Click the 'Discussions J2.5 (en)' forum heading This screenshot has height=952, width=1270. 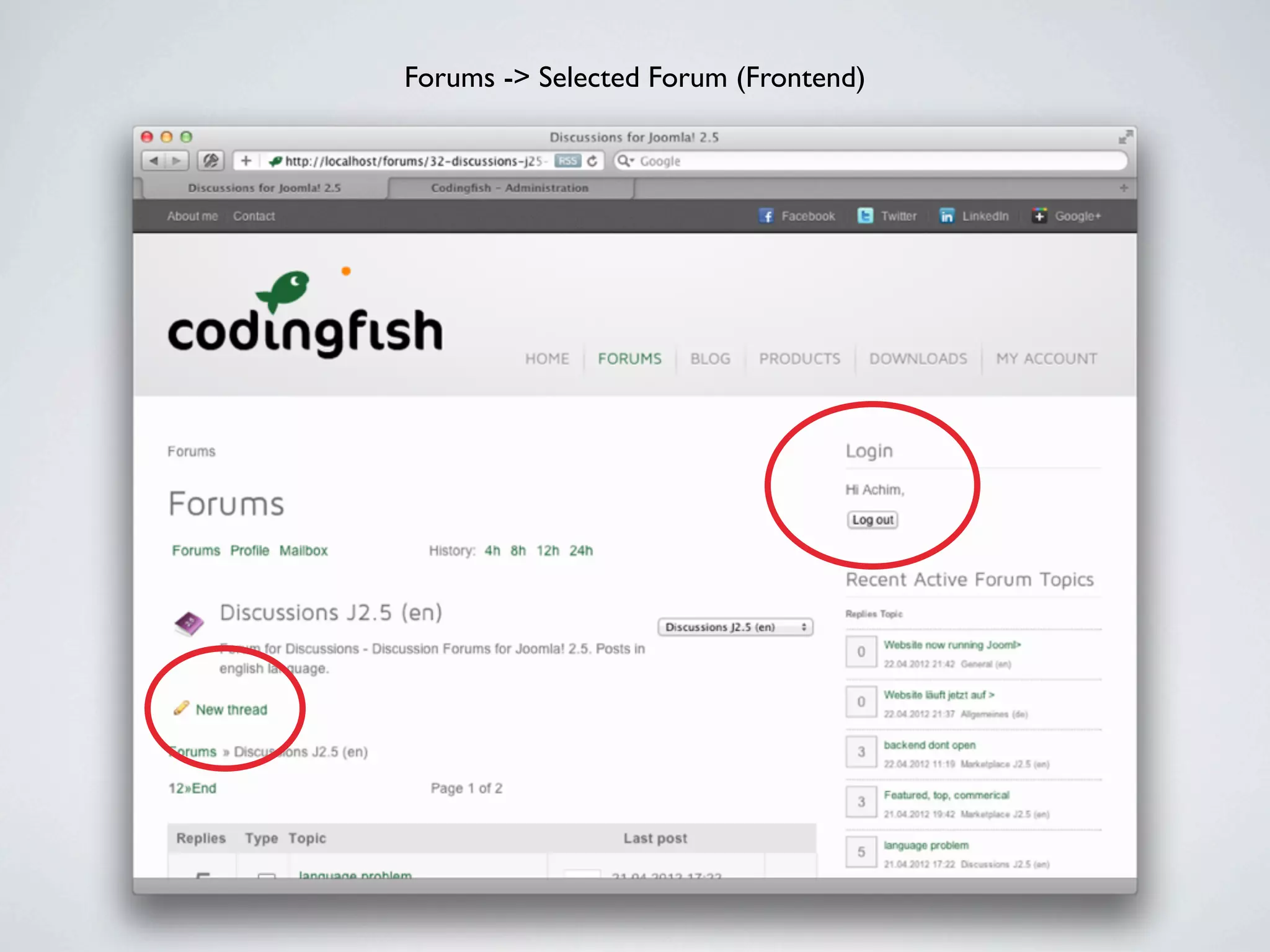point(331,613)
